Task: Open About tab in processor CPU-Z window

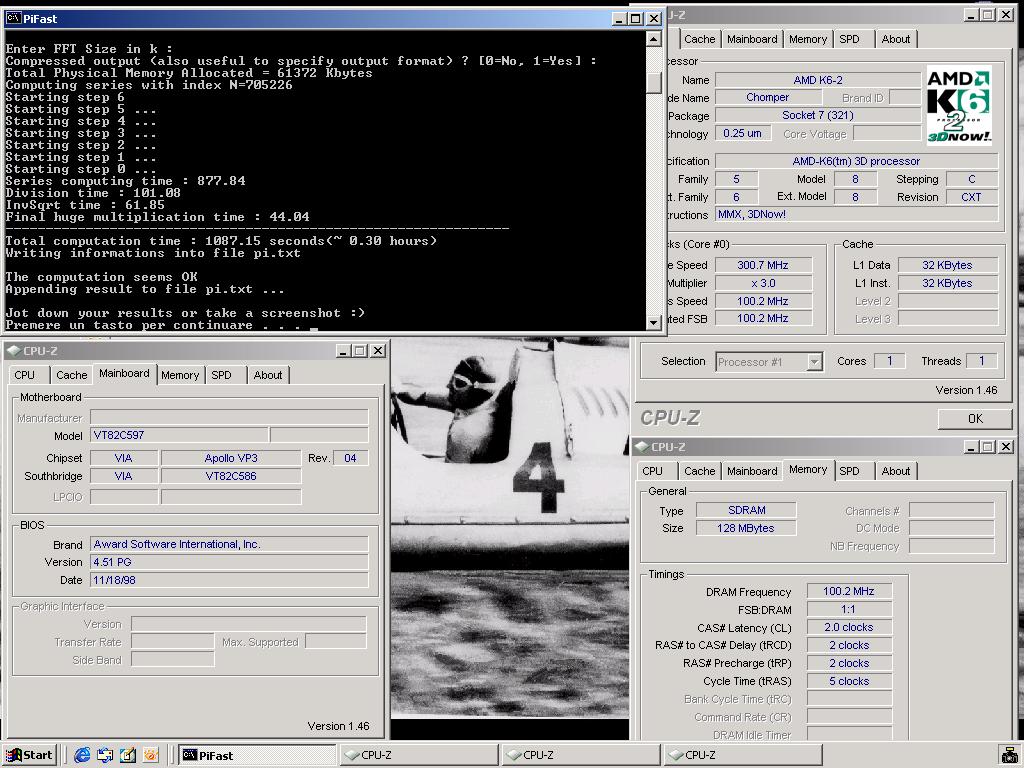Action: tap(895, 39)
